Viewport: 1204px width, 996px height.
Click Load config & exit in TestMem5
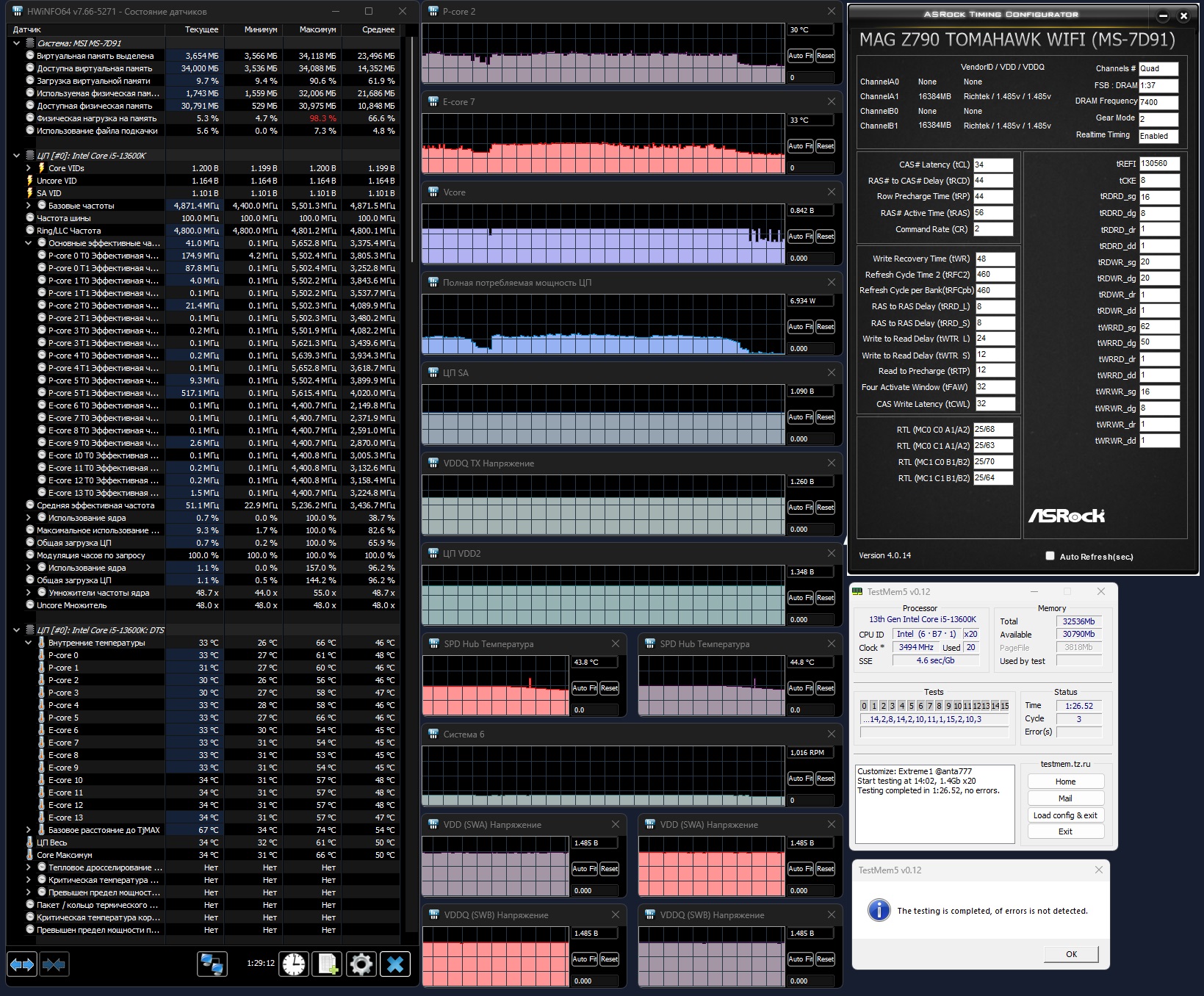(1065, 815)
